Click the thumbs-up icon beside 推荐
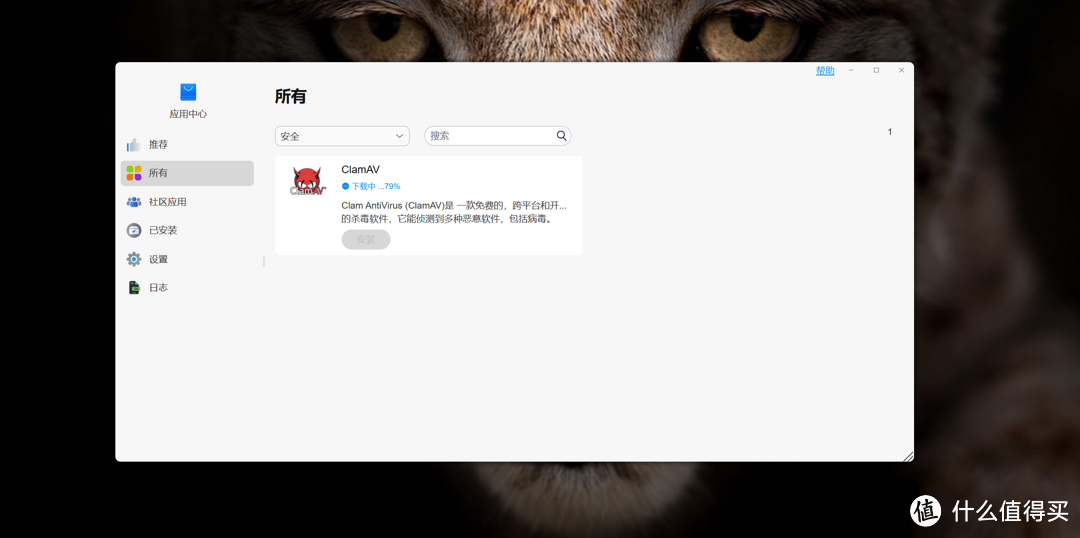Viewport: 1080px width, 538px height. (x=134, y=145)
